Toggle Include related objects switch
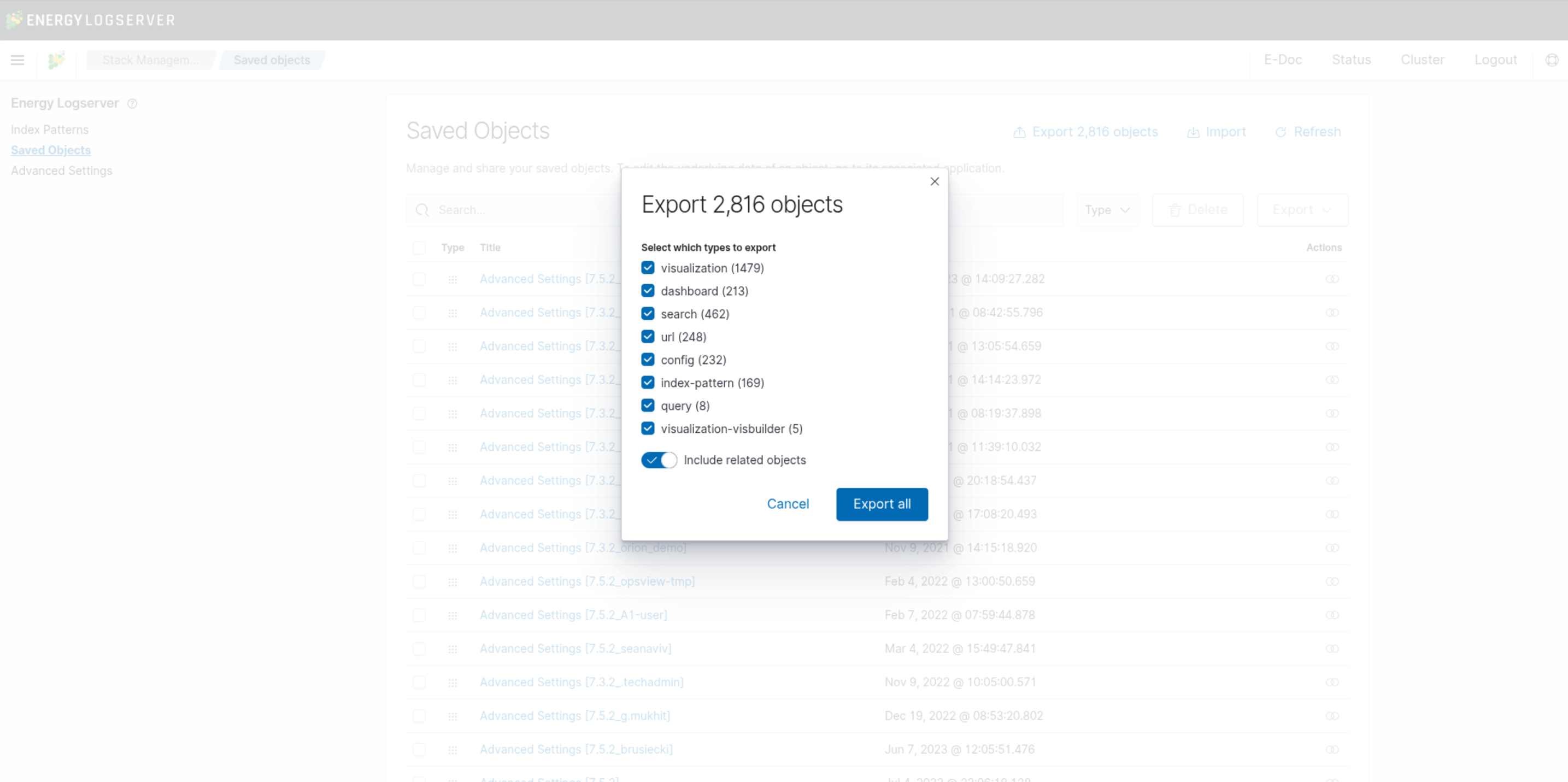 [x=659, y=460]
